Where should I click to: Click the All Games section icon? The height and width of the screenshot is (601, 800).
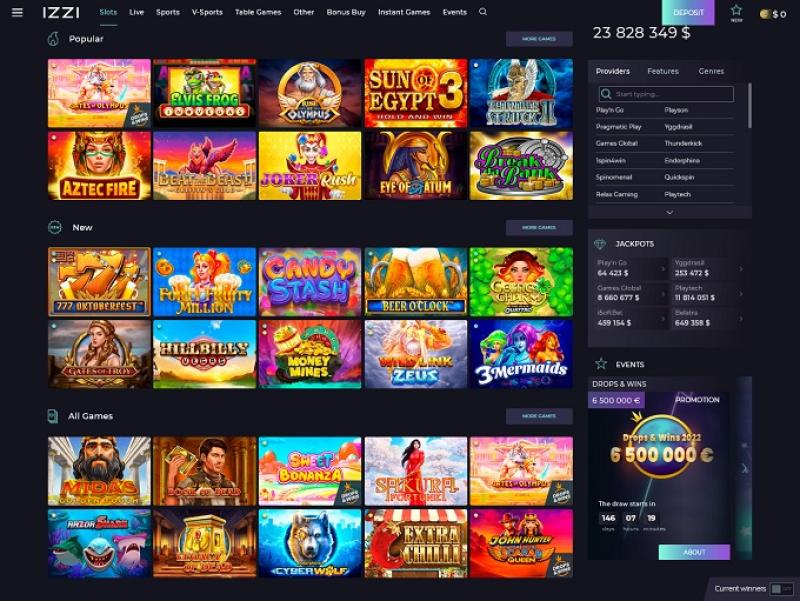[x=53, y=416]
